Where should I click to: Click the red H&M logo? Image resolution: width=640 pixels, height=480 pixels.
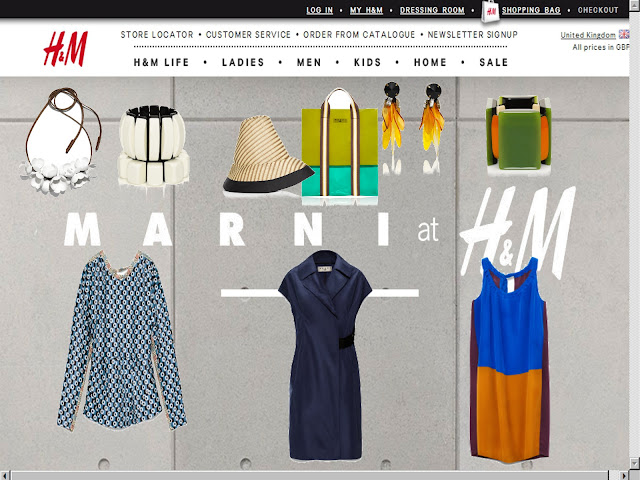[65, 49]
